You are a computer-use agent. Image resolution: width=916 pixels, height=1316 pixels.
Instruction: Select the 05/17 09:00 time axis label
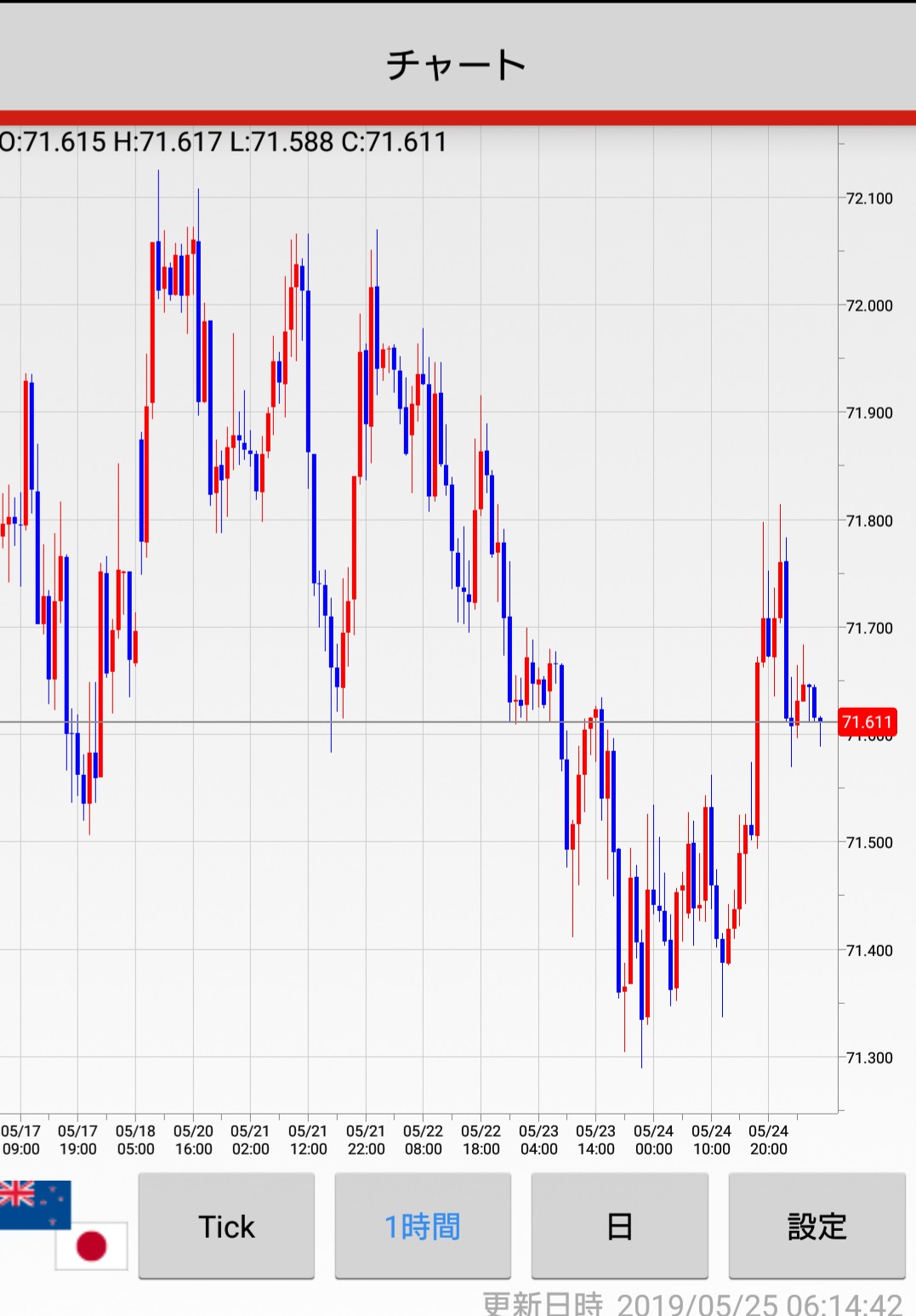coord(20,1140)
